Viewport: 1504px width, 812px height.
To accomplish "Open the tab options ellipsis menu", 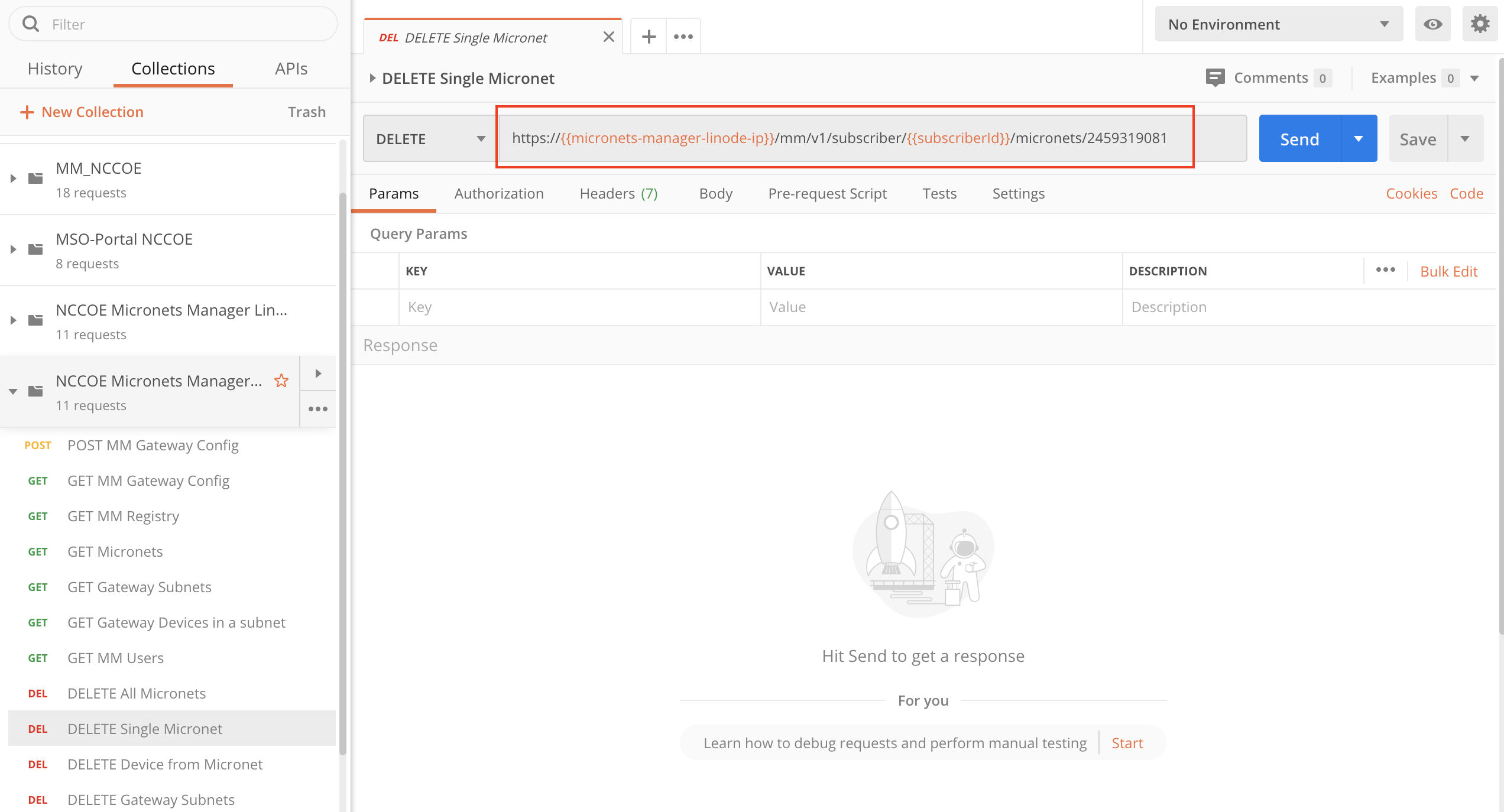I will pyautogui.click(x=683, y=37).
